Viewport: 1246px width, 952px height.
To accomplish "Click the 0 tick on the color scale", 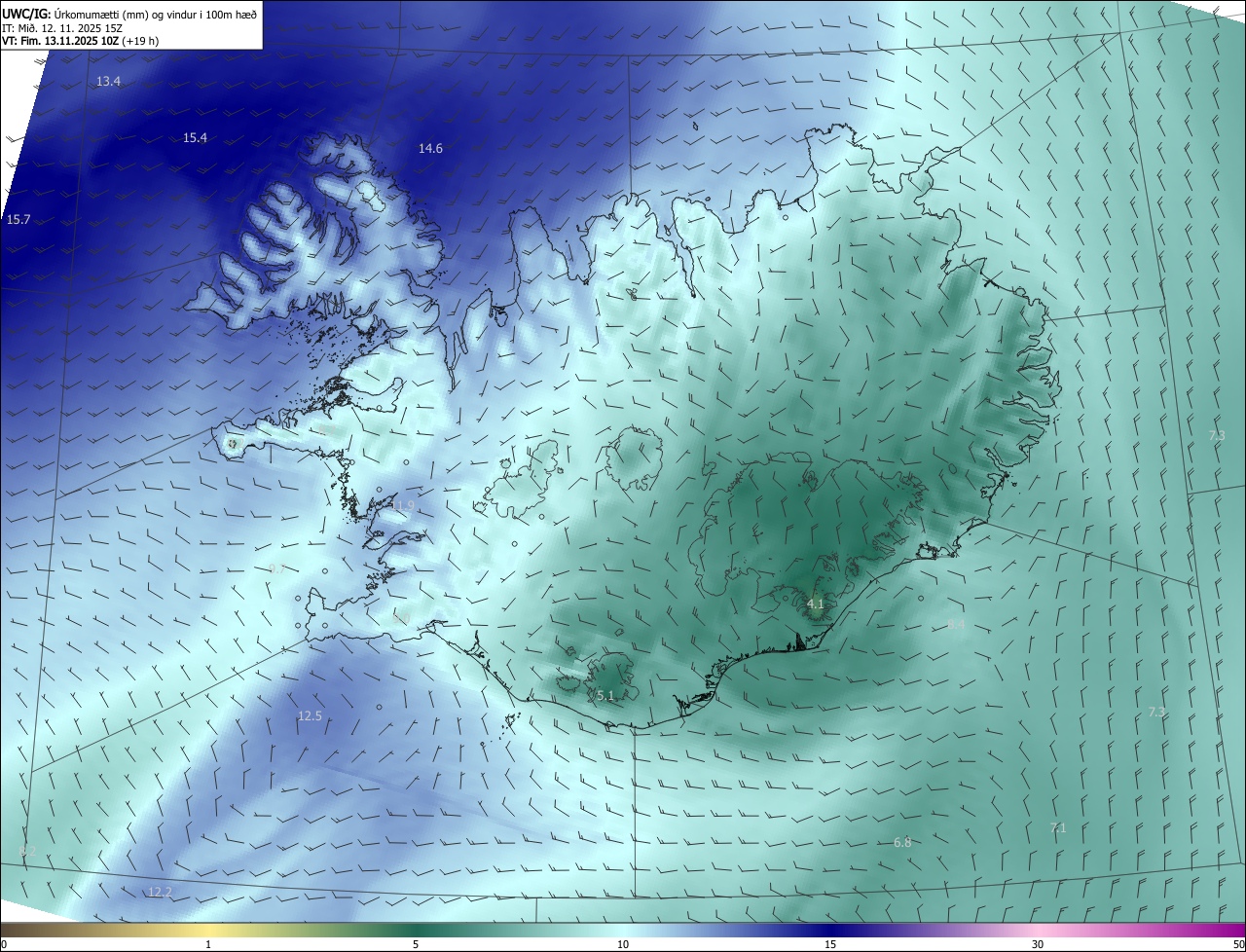I will point(4,944).
